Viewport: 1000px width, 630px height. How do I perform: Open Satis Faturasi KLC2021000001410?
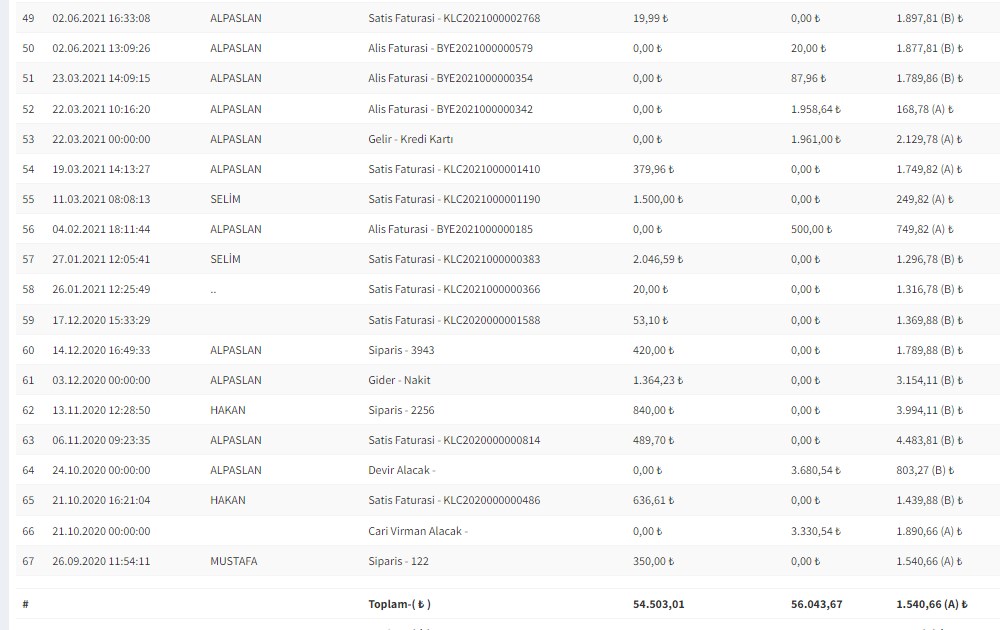pos(454,169)
